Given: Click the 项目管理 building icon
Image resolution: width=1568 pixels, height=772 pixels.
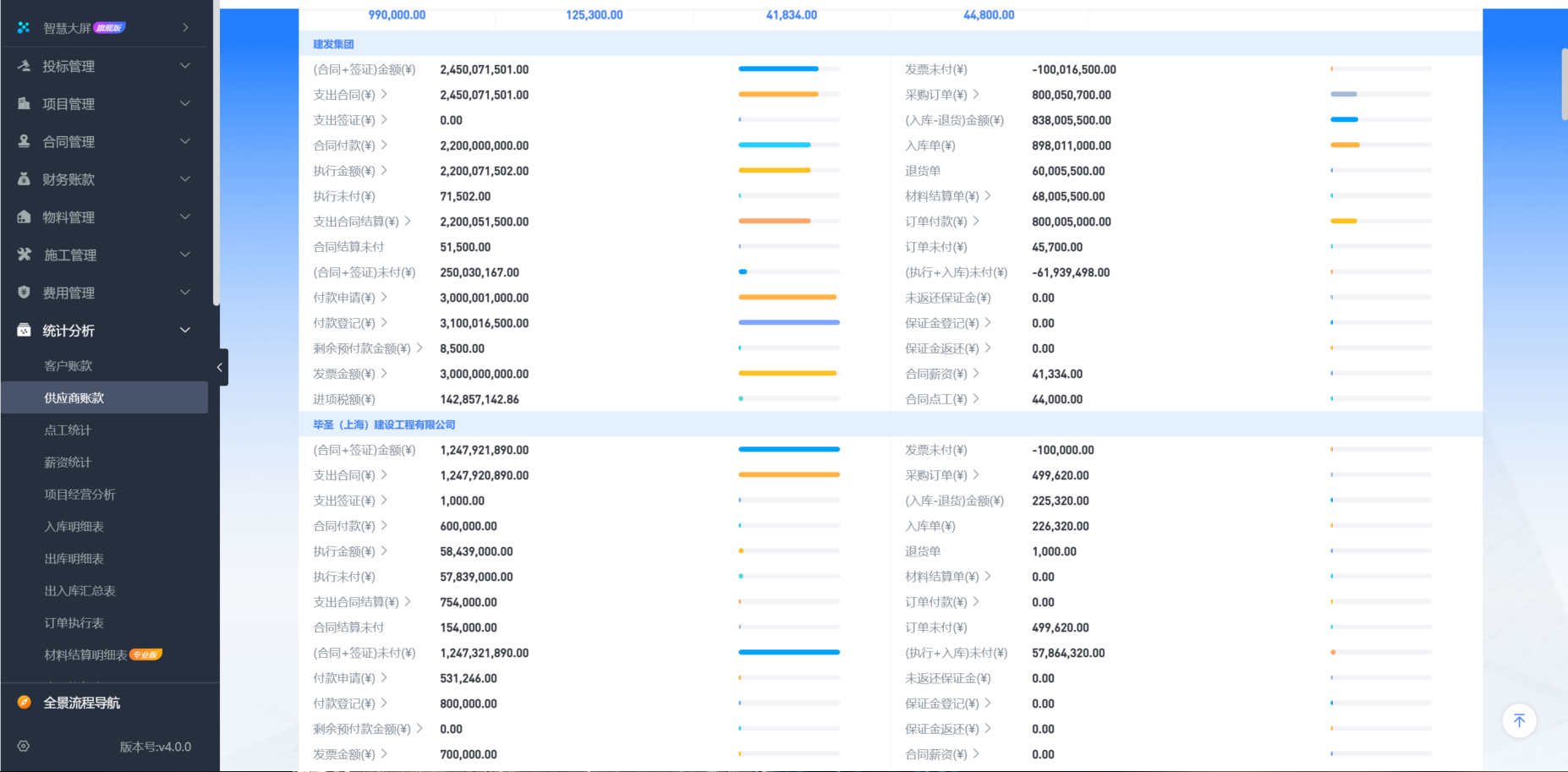Looking at the screenshot, I should pyautogui.click(x=24, y=104).
